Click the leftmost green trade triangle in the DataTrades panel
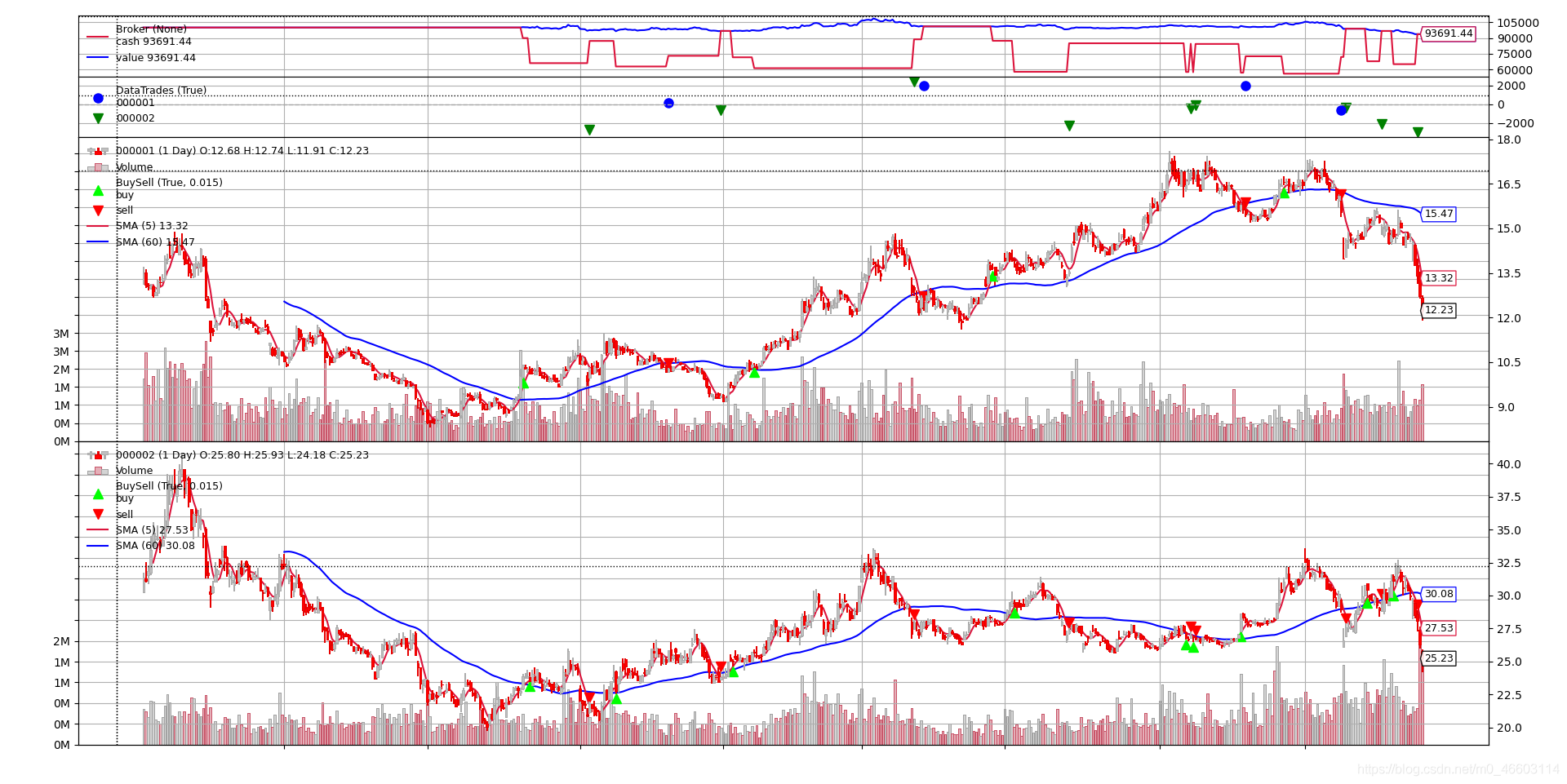Image resolution: width=1567 pixels, height=784 pixels. [x=589, y=130]
